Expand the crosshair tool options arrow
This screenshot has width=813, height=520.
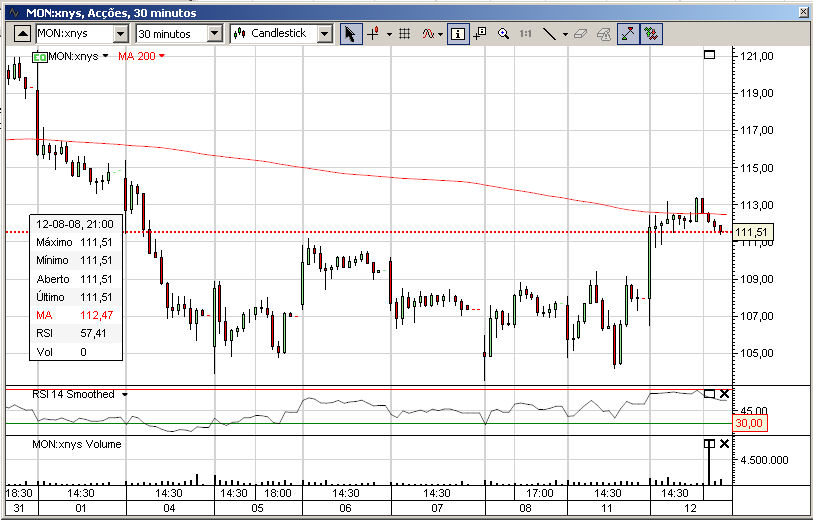tap(389, 34)
